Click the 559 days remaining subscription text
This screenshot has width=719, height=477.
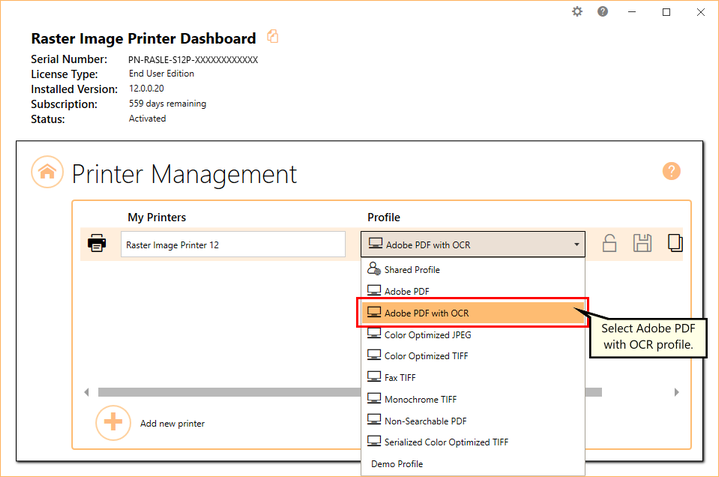pyautogui.click(x=167, y=104)
